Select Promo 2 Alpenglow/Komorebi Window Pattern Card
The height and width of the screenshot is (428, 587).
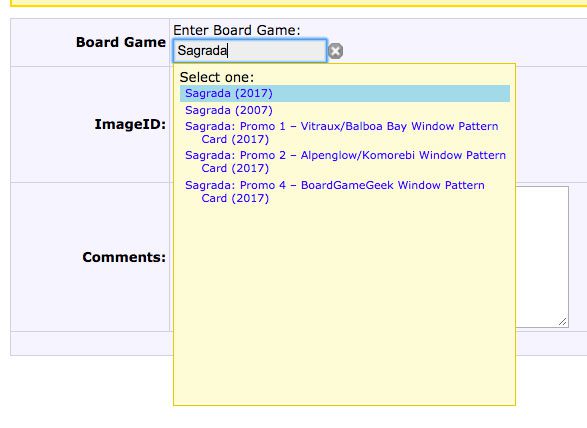pos(345,162)
